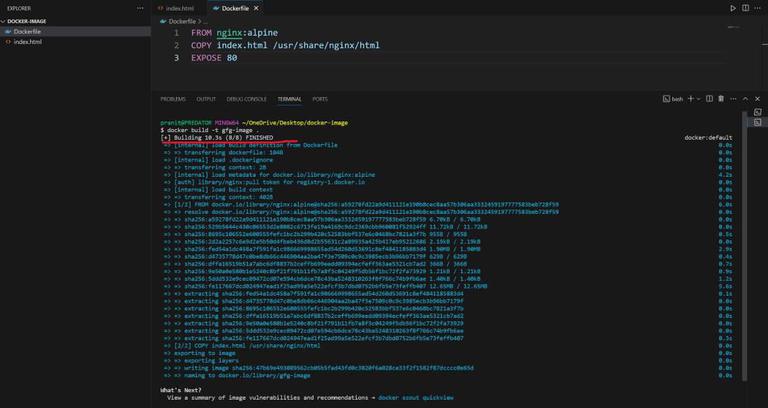Click the 'transferring dockerfile' terminal line

tap(223, 153)
